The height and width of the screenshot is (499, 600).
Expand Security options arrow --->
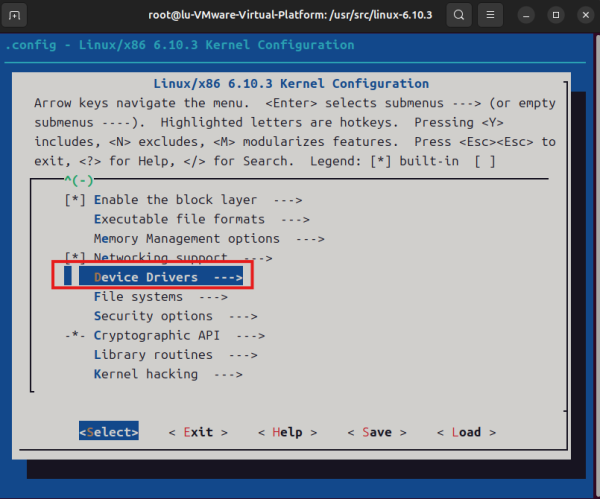point(243,316)
